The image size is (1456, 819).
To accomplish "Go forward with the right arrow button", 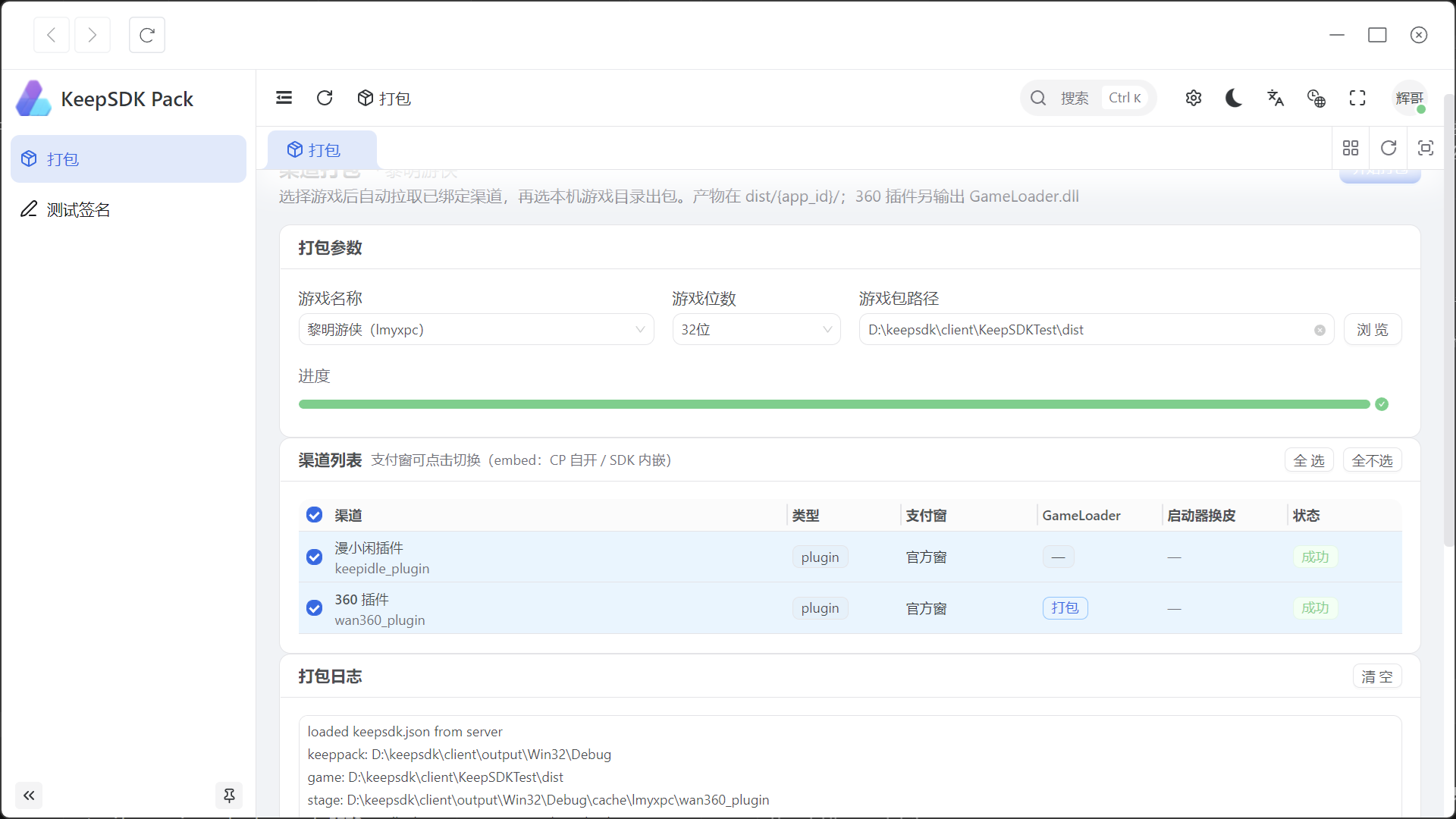I will click(x=92, y=35).
